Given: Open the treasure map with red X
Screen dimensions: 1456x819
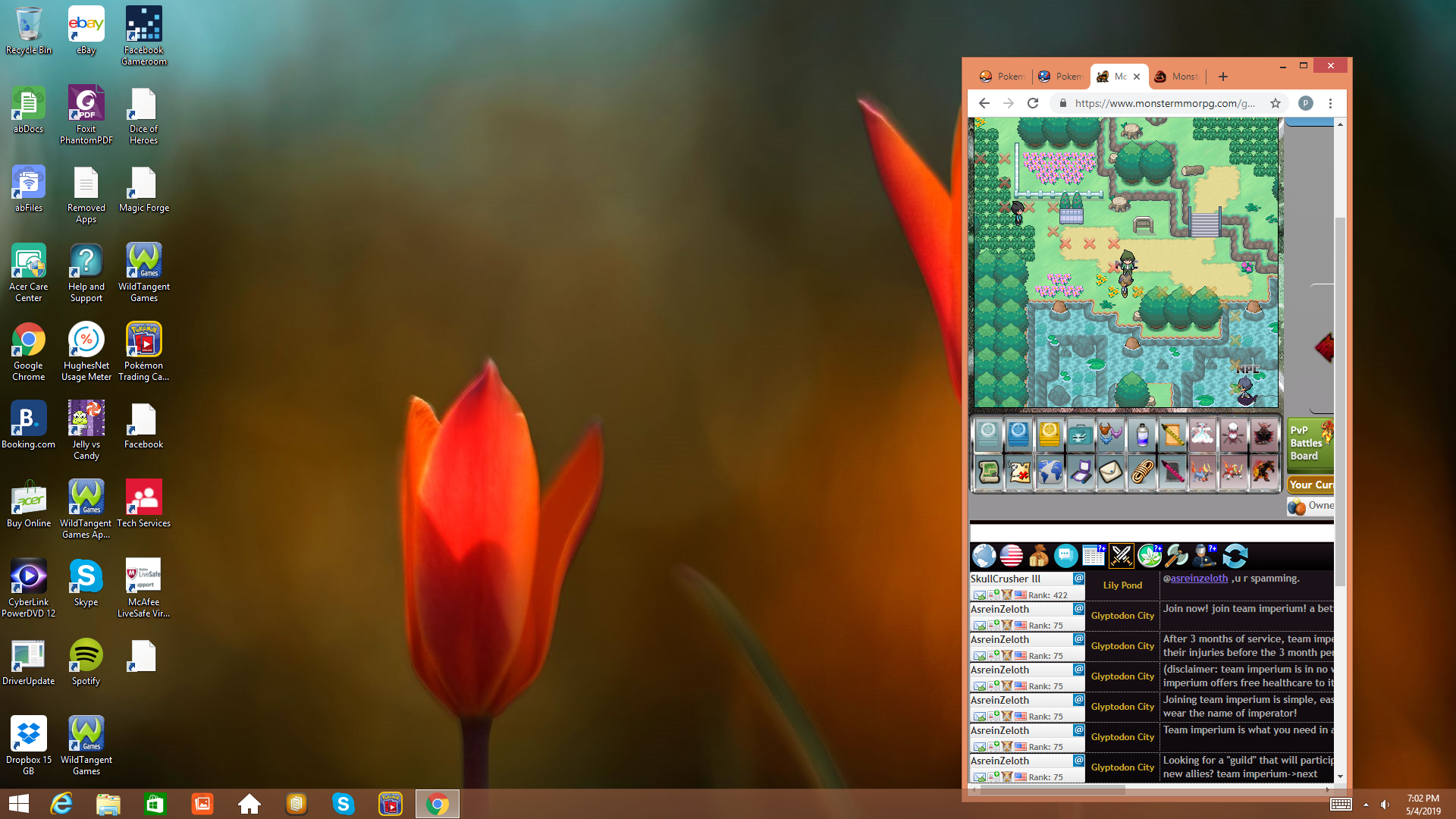Looking at the screenshot, I should coord(1019,472).
